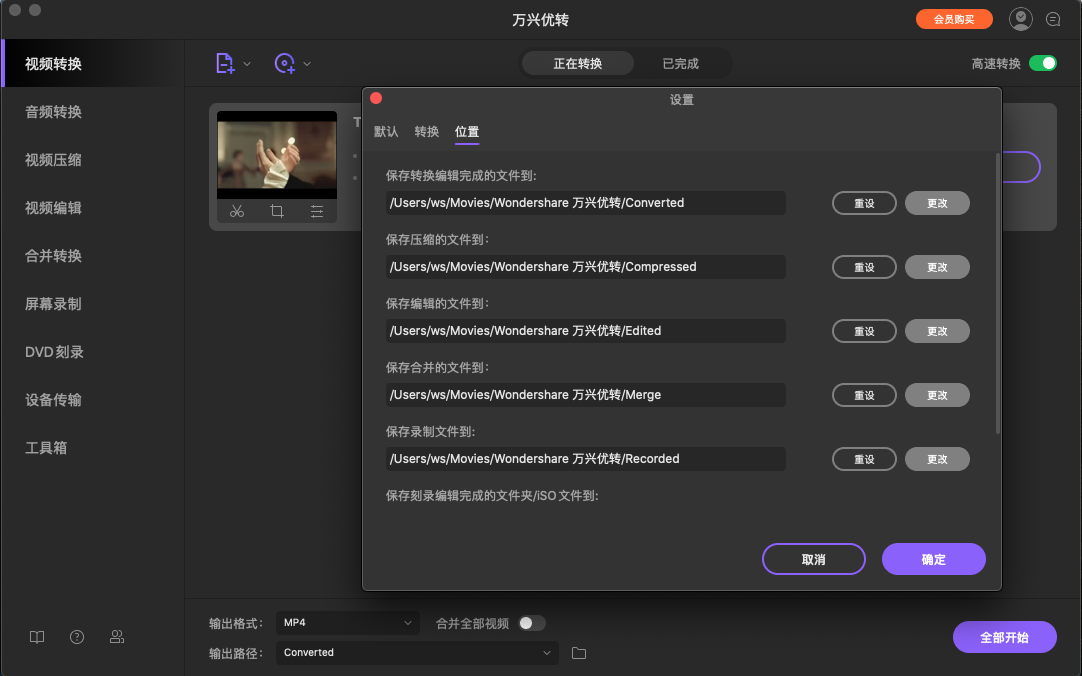Click the Load DVD icon in the toolbar
The width and height of the screenshot is (1082, 676).
coord(283,62)
